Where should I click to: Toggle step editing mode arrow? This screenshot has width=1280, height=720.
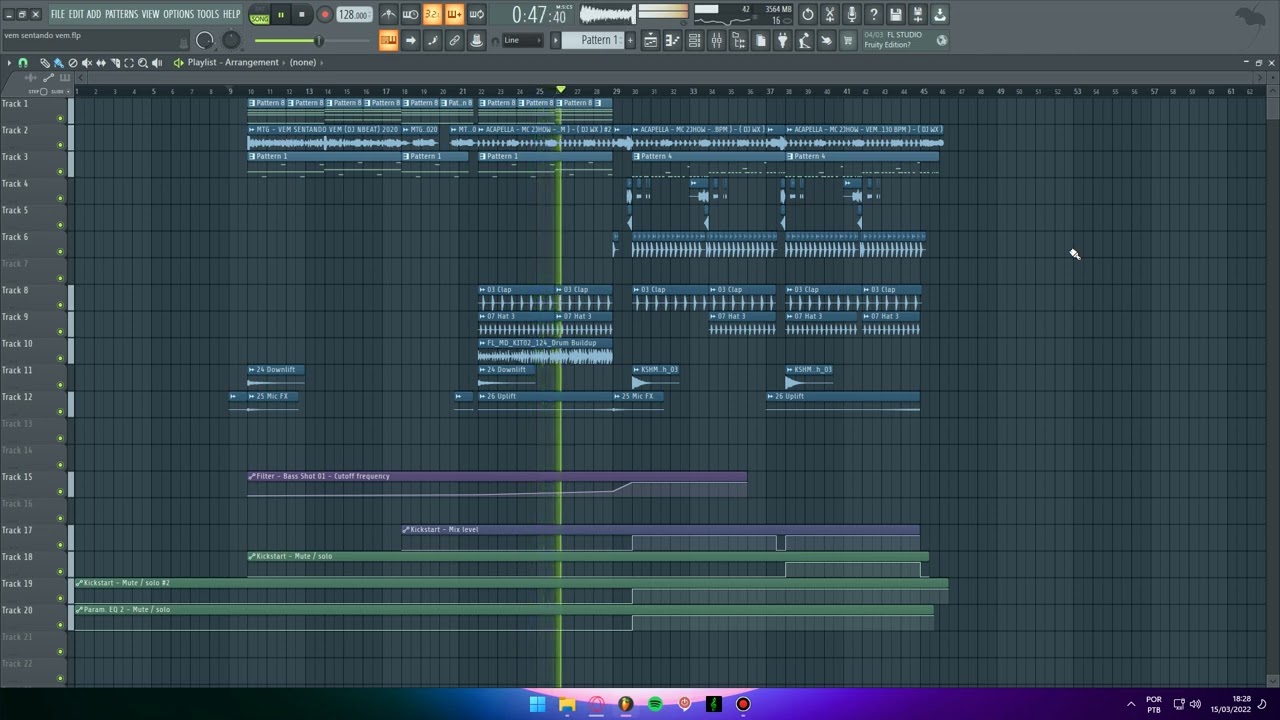(411, 40)
